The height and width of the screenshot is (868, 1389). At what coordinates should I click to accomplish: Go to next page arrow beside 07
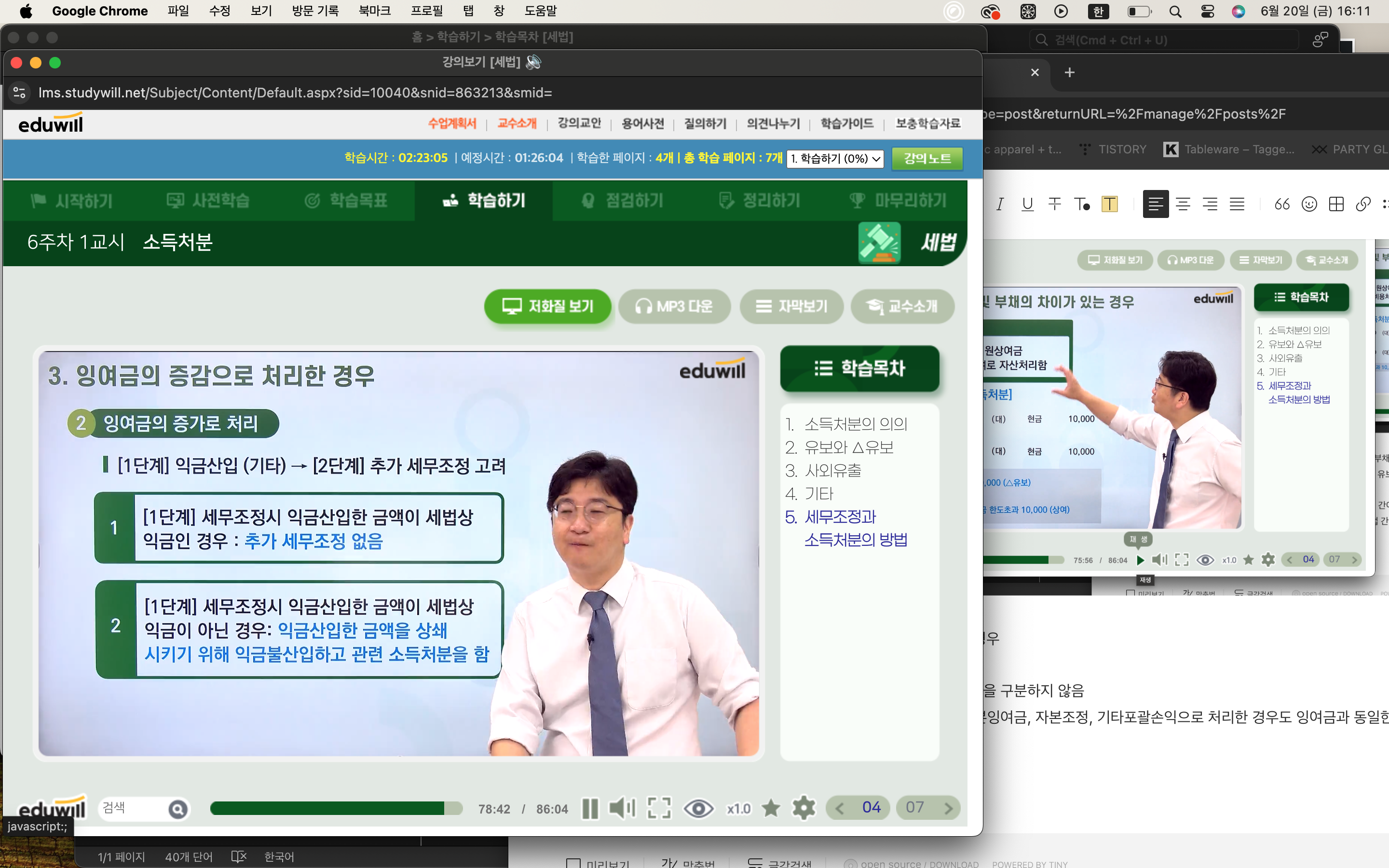coord(948,808)
